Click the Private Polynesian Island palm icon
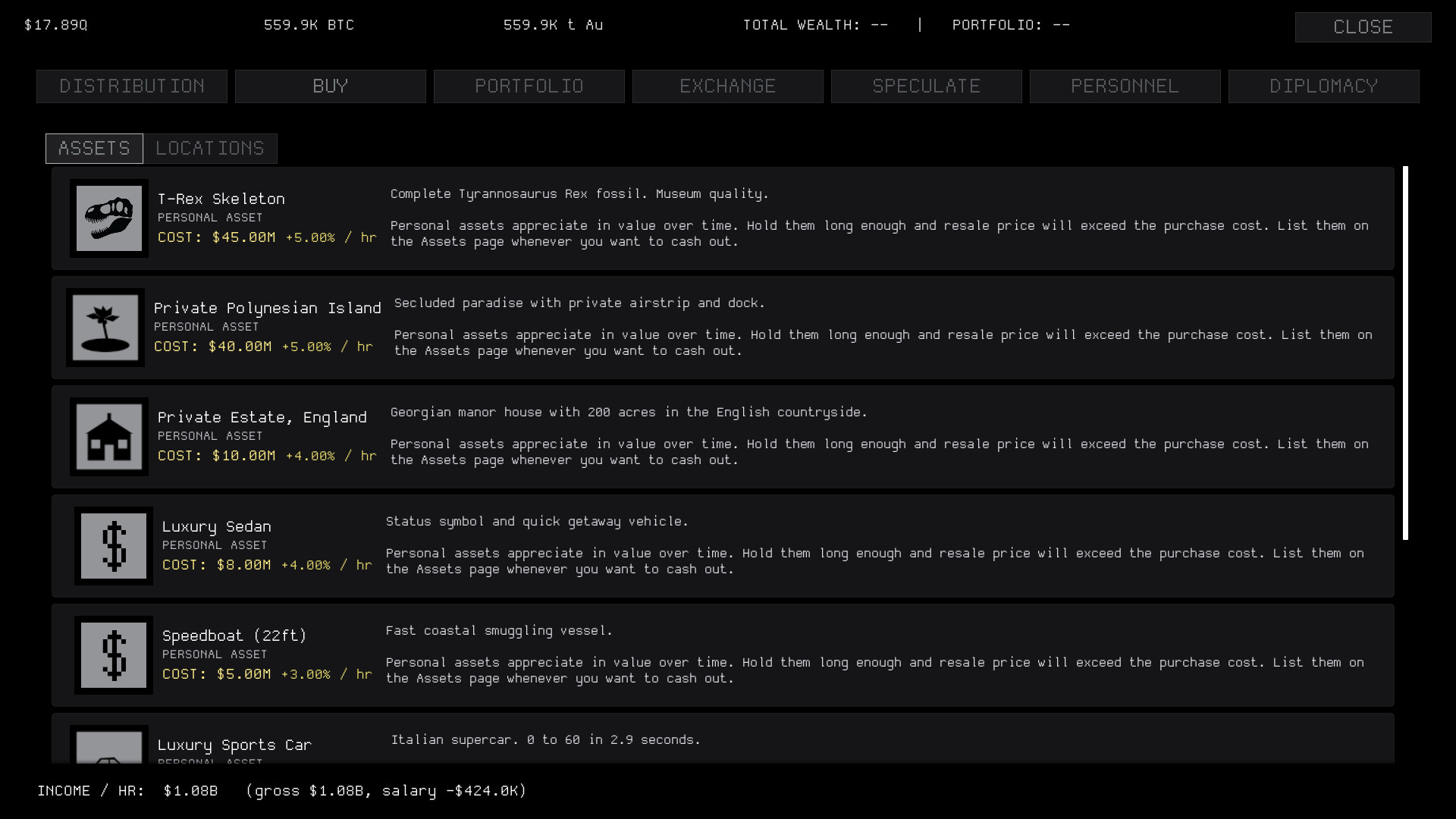1456x819 pixels. point(105,328)
